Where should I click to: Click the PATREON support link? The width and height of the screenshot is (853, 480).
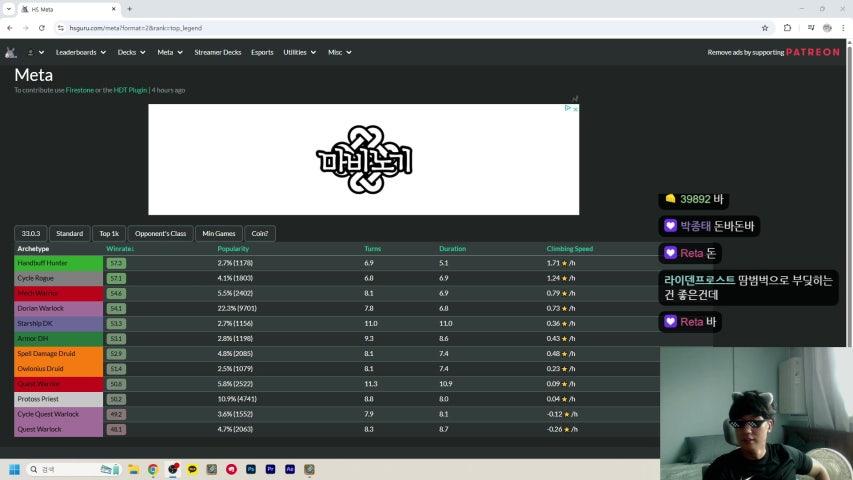click(x=813, y=52)
